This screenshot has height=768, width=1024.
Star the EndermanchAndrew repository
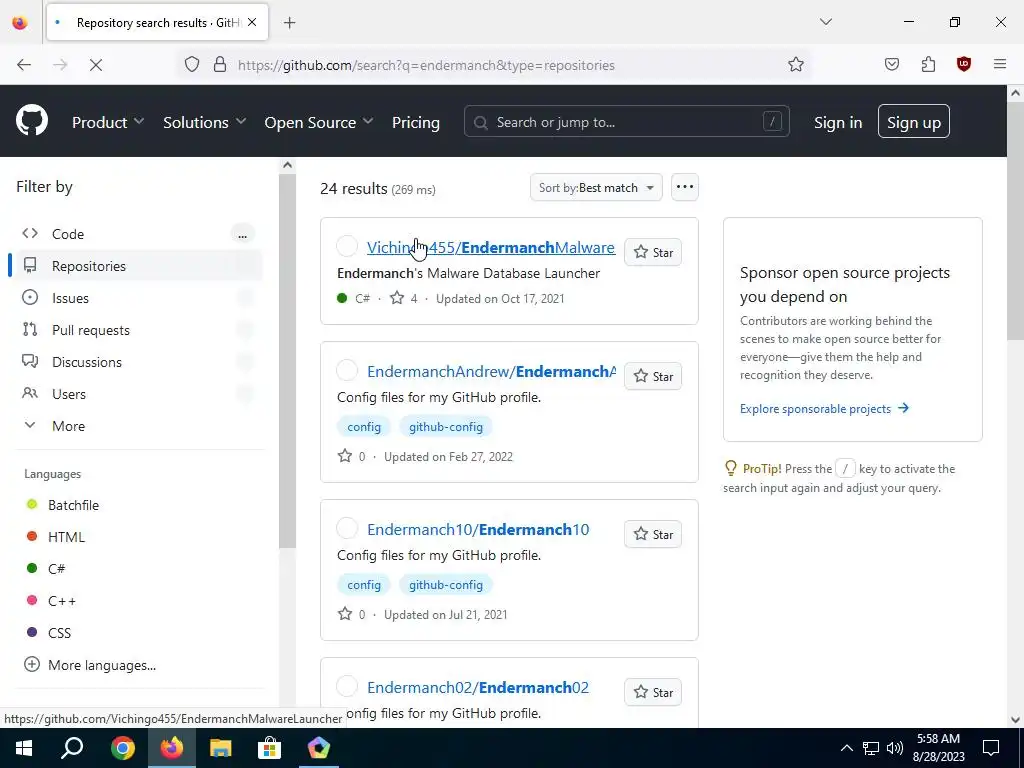pos(653,376)
